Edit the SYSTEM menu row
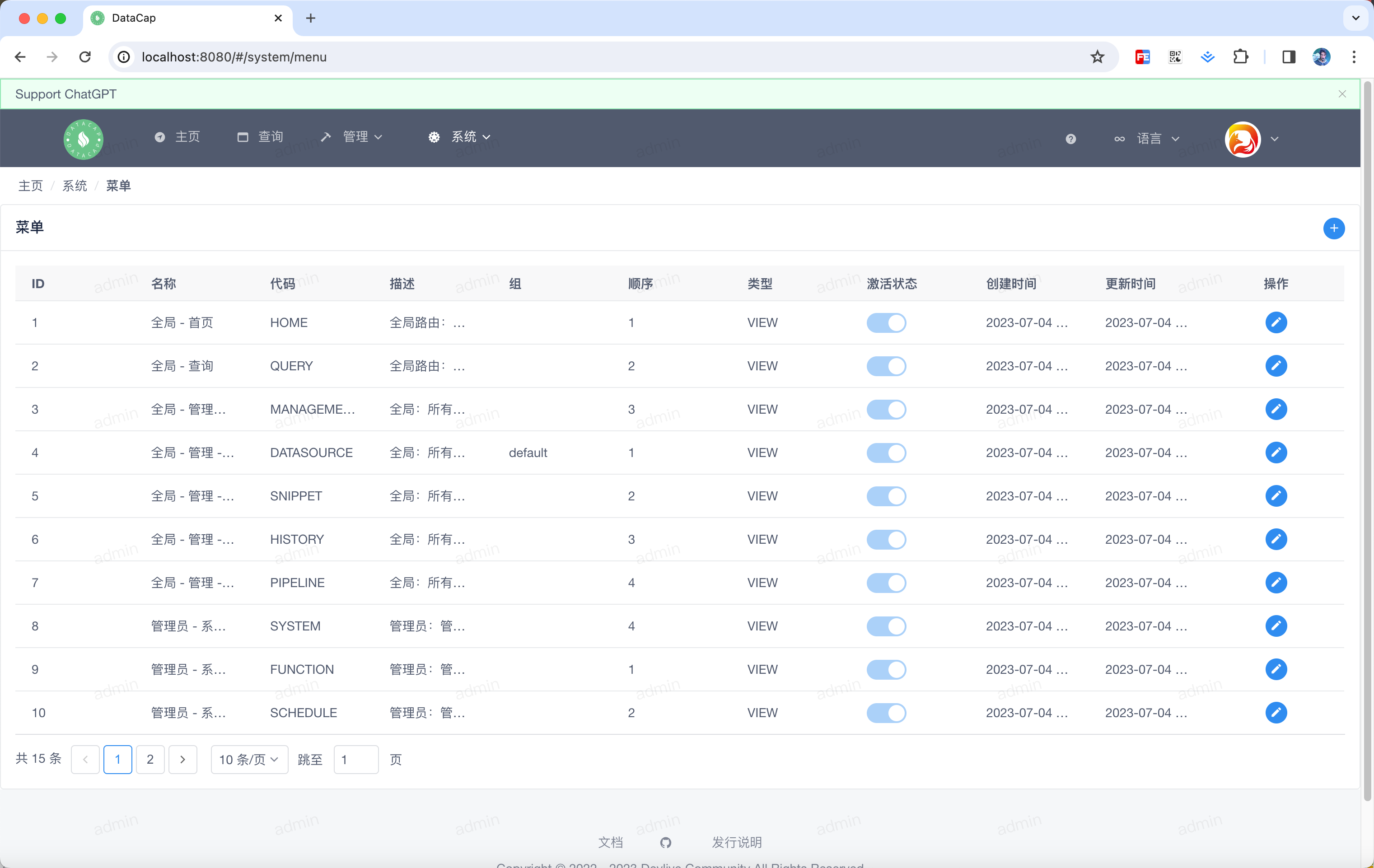This screenshot has height=868, width=1374. point(1276,626)
